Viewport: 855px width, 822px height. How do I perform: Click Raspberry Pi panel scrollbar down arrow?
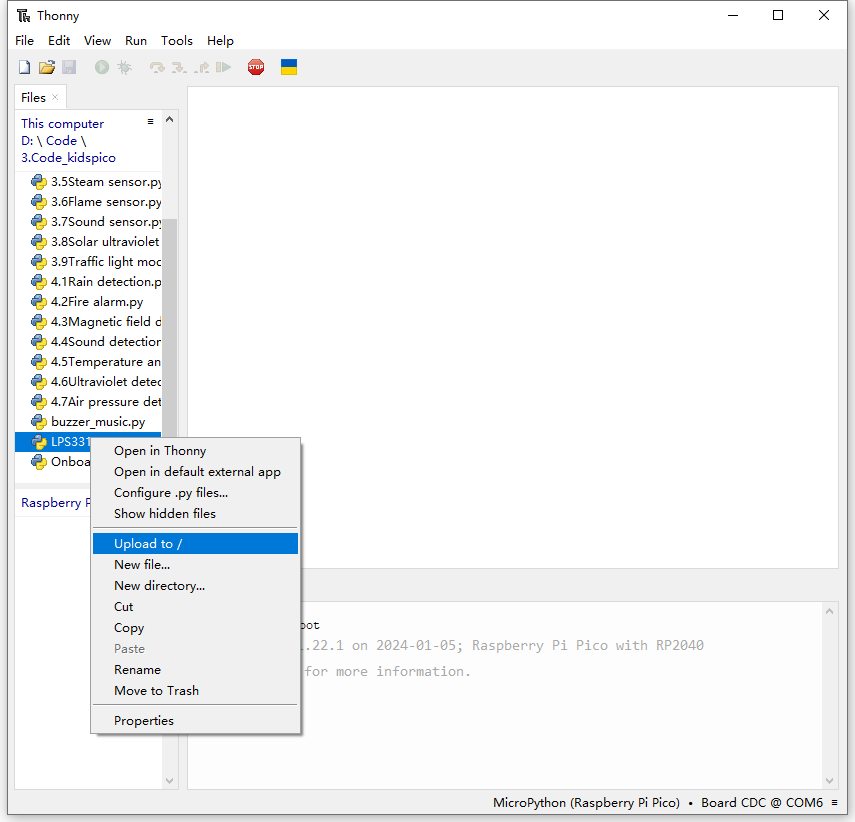(170, 781)
